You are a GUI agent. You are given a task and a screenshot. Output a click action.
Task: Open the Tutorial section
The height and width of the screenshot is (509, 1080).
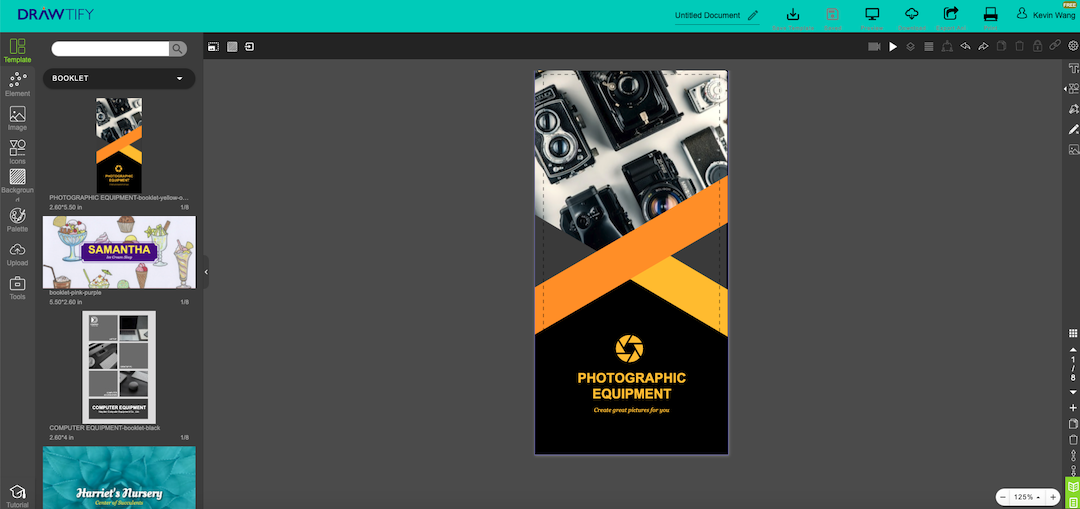click(17, 497)
